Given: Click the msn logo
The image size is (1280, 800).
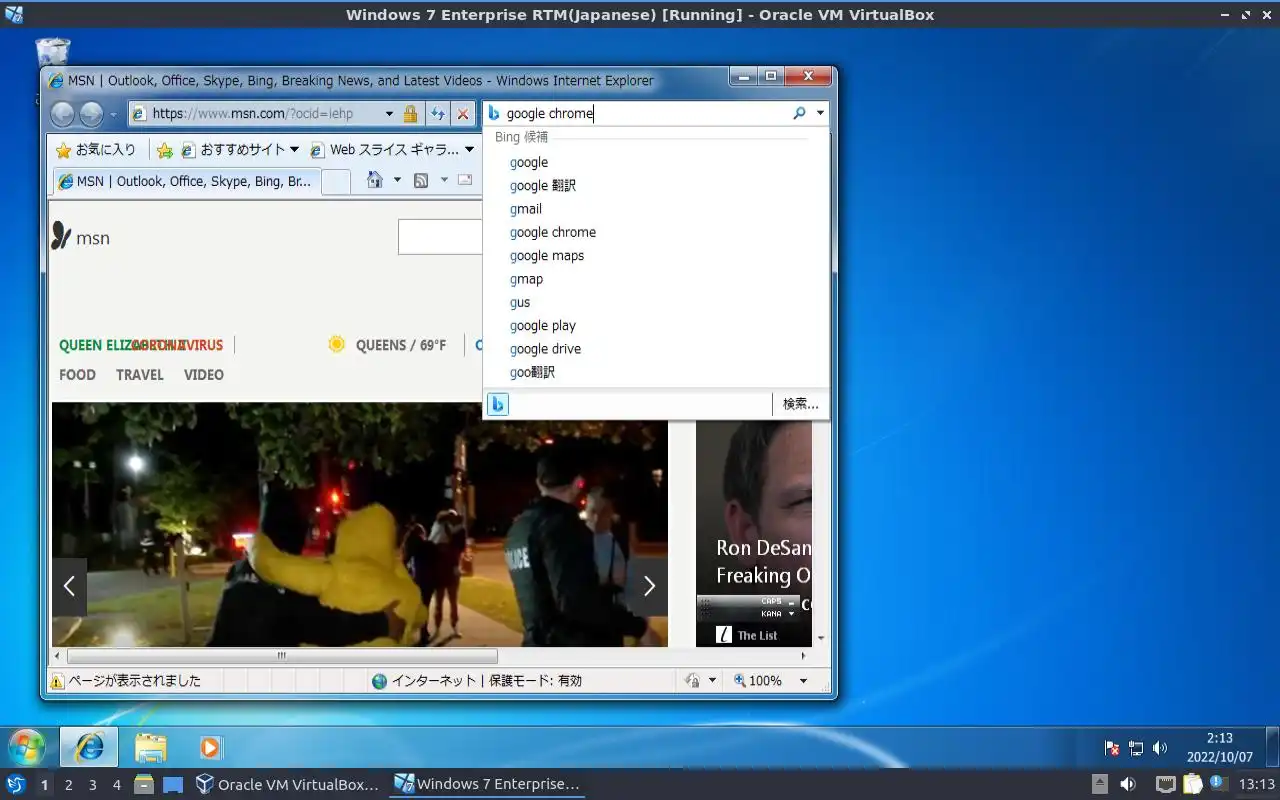Looking at the screenshot, I should 80,237.
